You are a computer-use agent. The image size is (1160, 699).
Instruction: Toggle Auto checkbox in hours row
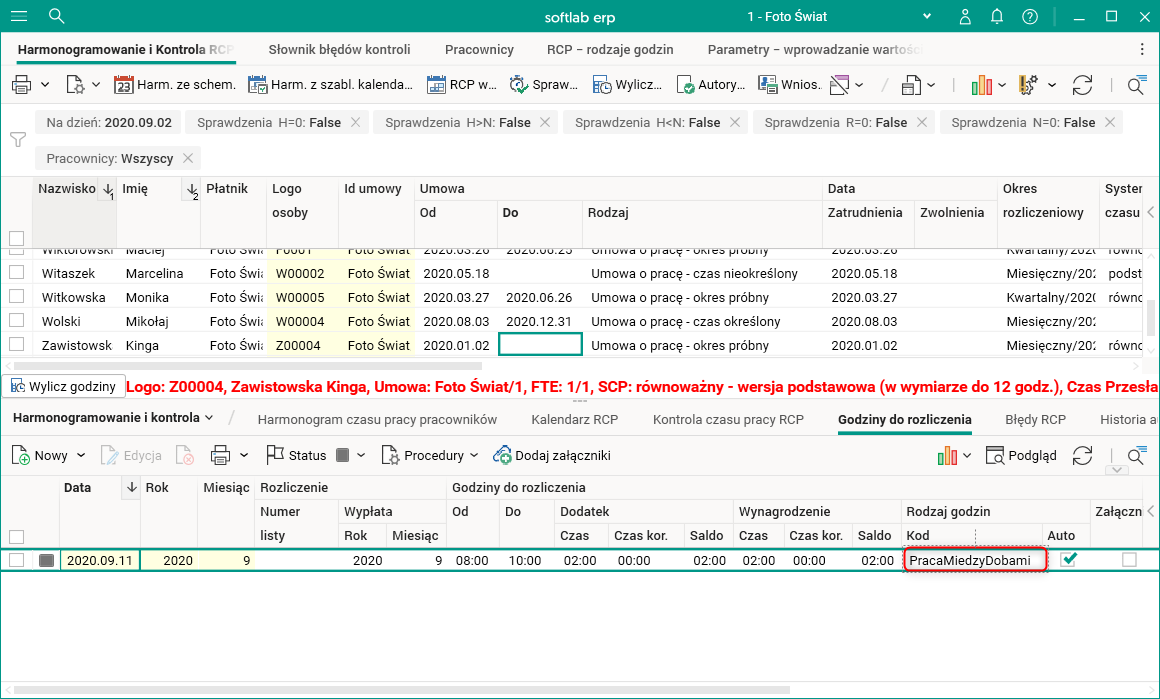tap(1068, 560)
